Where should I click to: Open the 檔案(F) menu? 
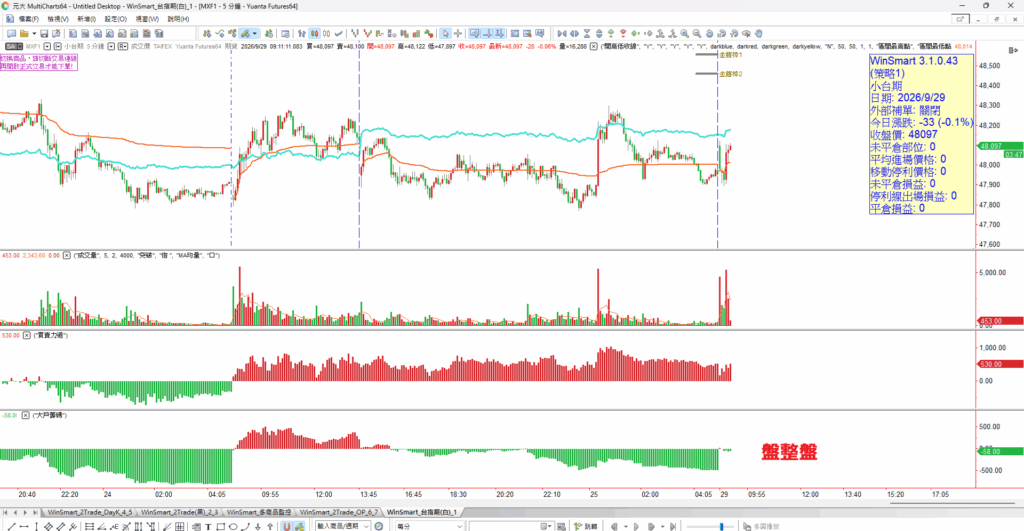[x=28, y=19]
